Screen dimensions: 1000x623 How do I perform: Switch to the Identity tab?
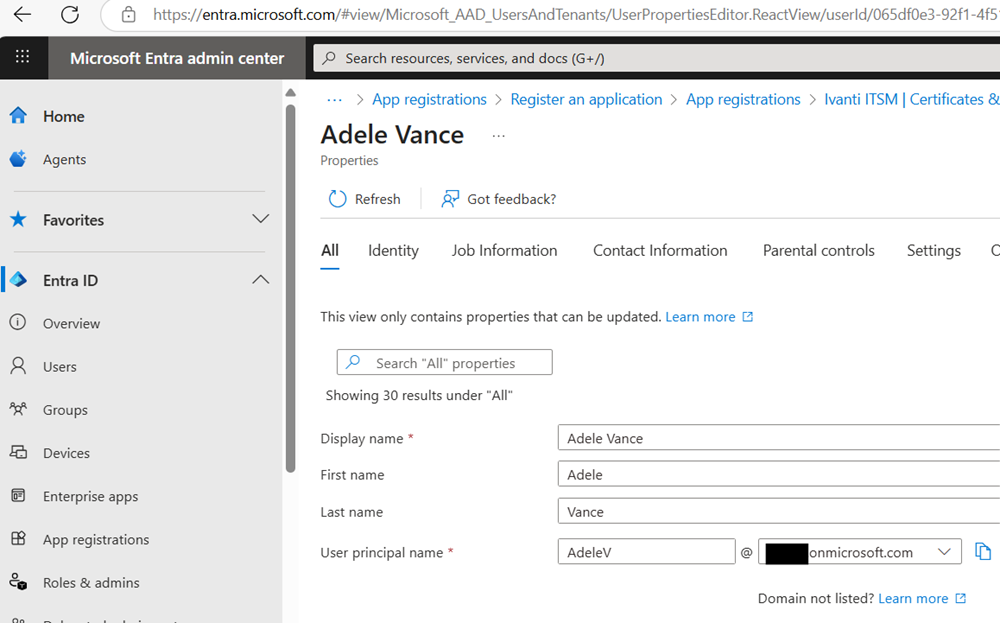point(393,250)
